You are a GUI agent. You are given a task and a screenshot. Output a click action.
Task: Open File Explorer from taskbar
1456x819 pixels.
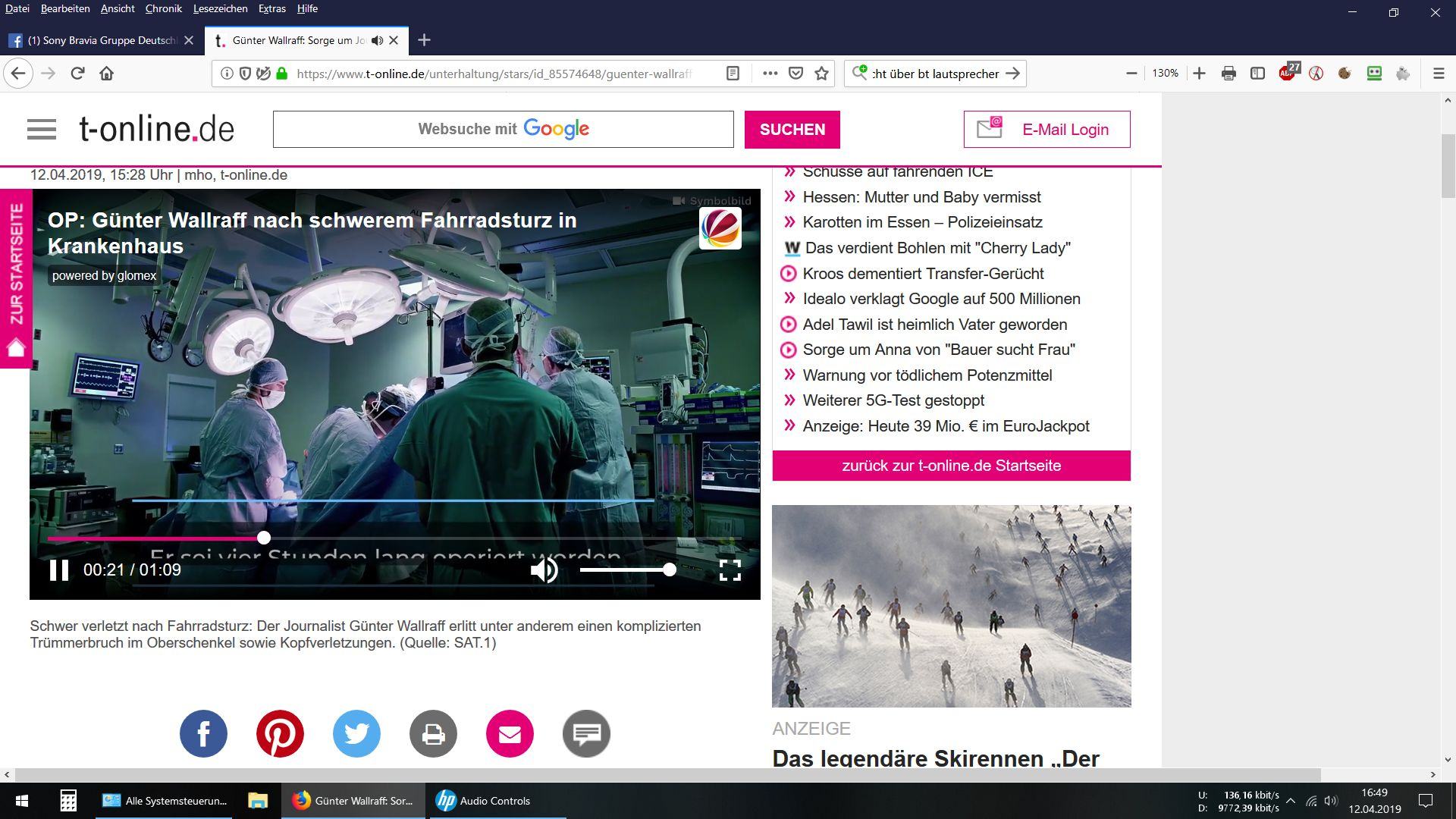point(258,801)
